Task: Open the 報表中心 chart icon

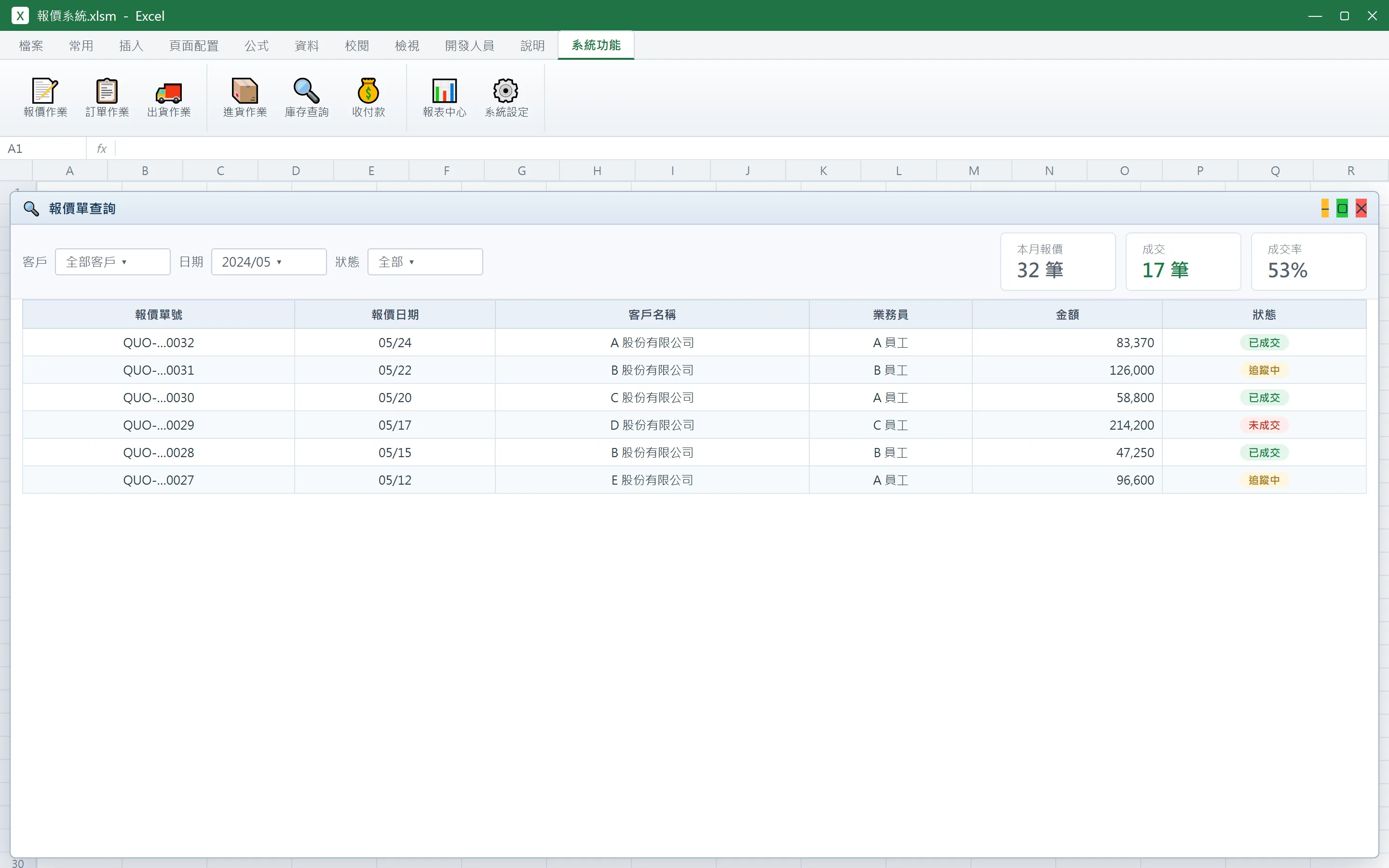Action: pos(444,97)
